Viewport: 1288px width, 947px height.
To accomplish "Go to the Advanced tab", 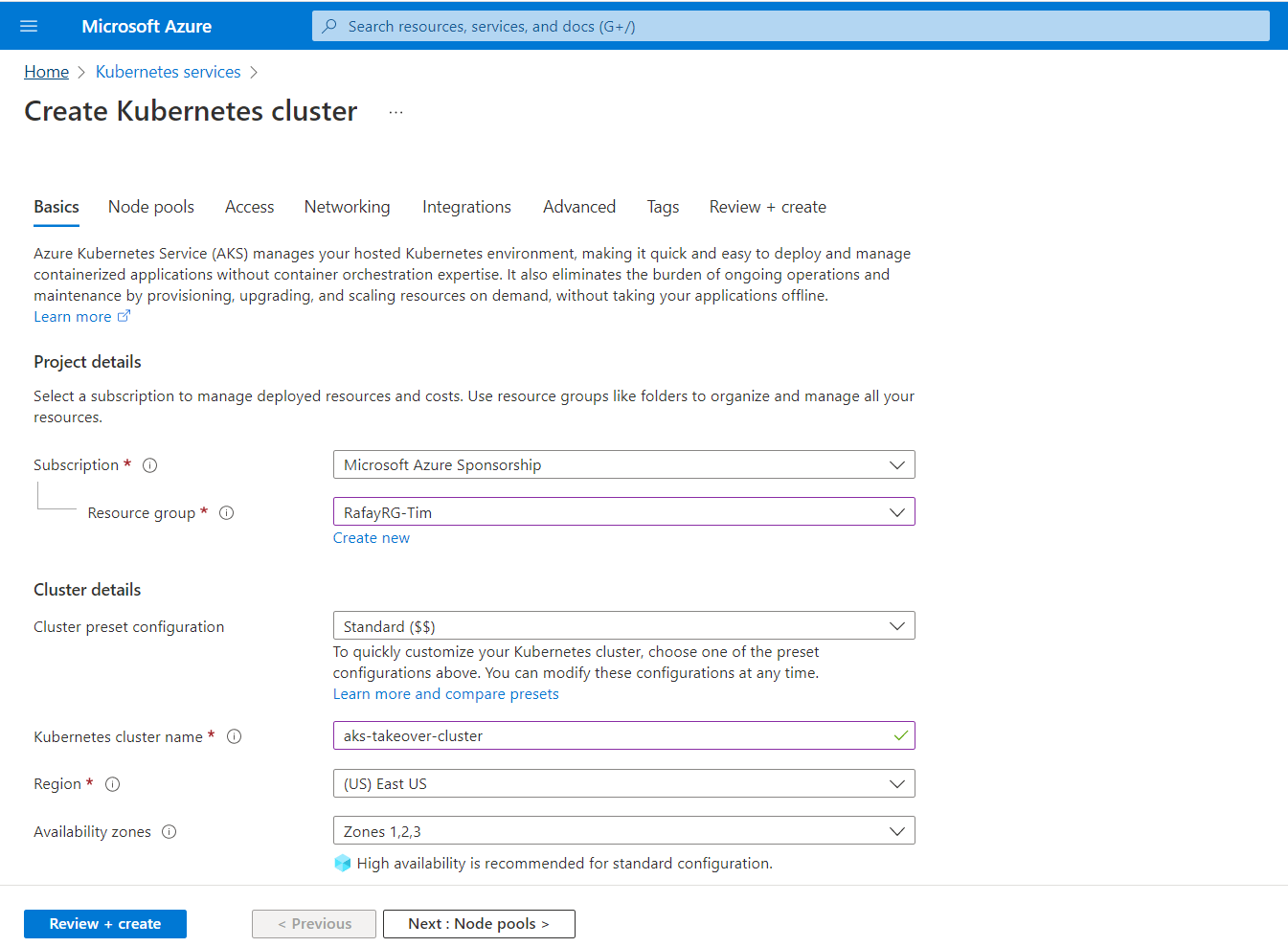I will coord(579,207).
